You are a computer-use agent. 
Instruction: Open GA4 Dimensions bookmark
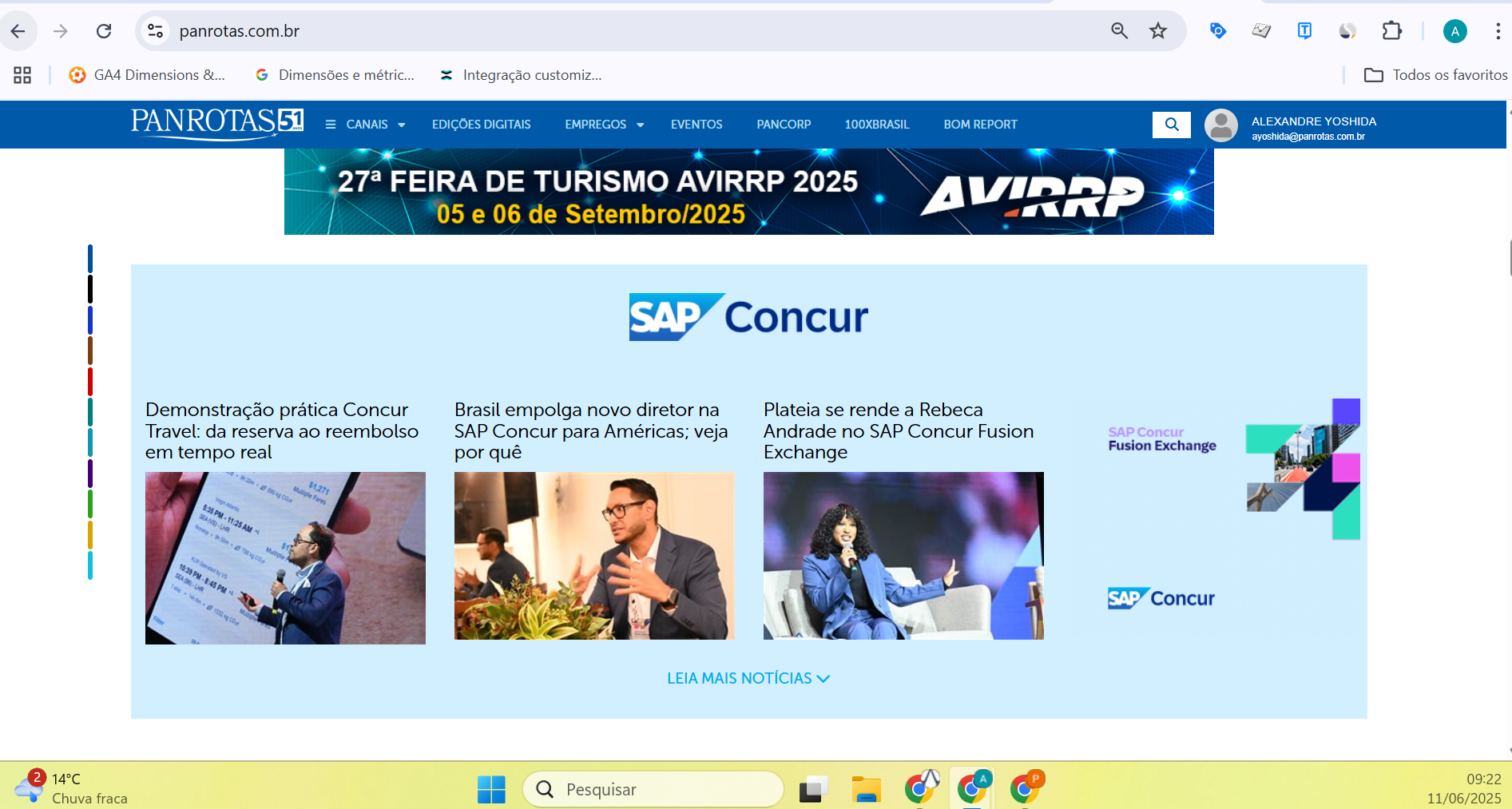point(147,75)
